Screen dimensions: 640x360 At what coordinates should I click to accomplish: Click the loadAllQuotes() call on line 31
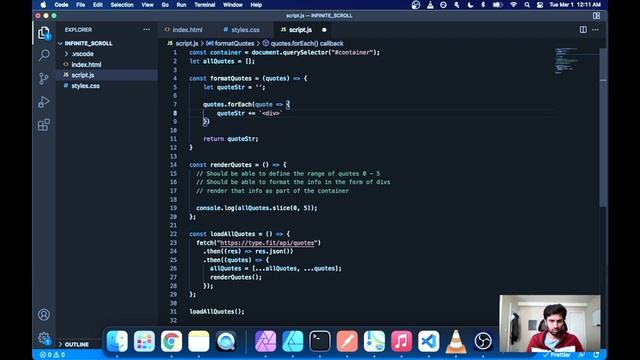217,312
